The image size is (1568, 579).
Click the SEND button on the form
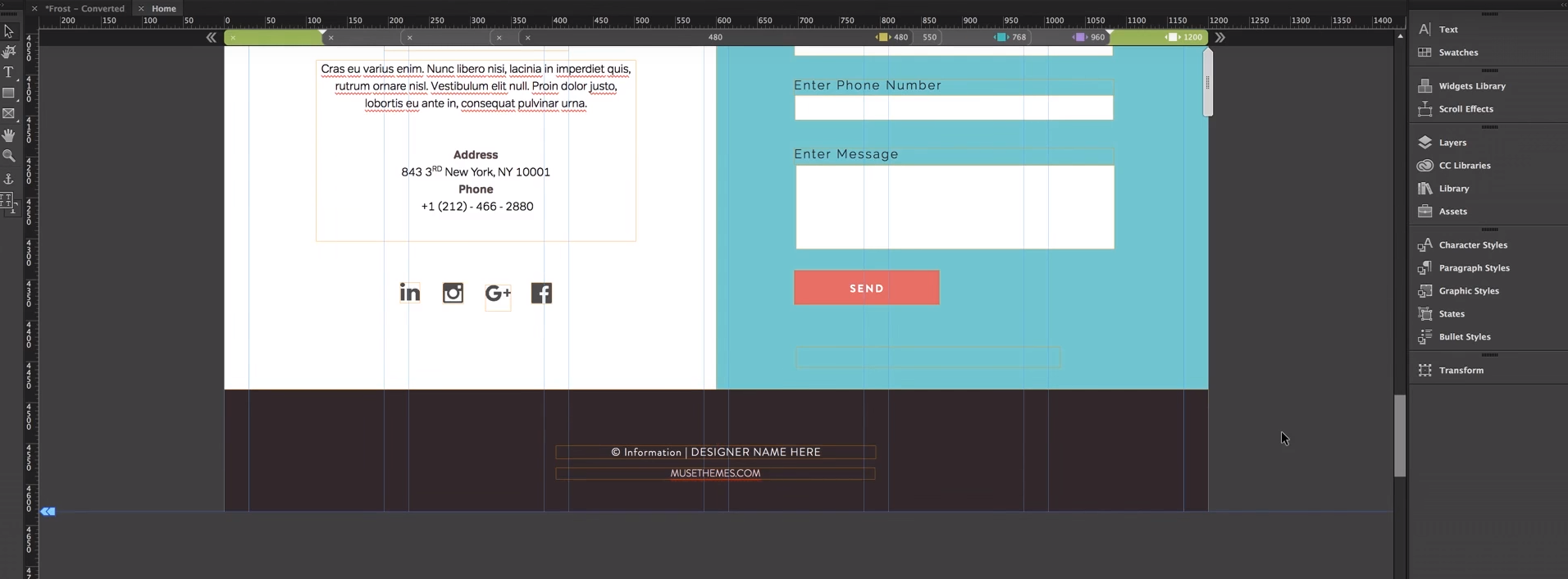pos(867,288)
